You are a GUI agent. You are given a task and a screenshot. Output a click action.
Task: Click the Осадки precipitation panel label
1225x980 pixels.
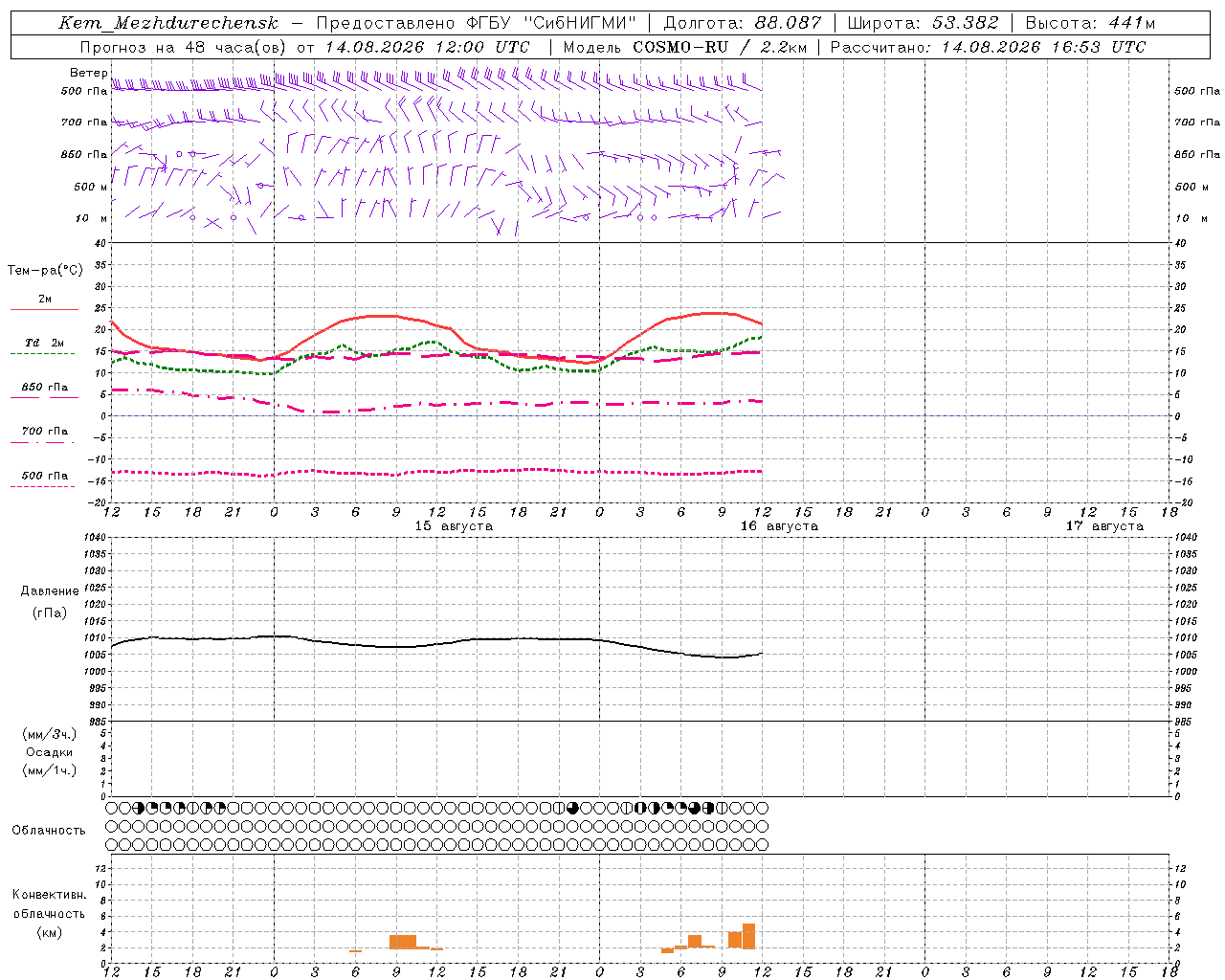click(50, 752)
